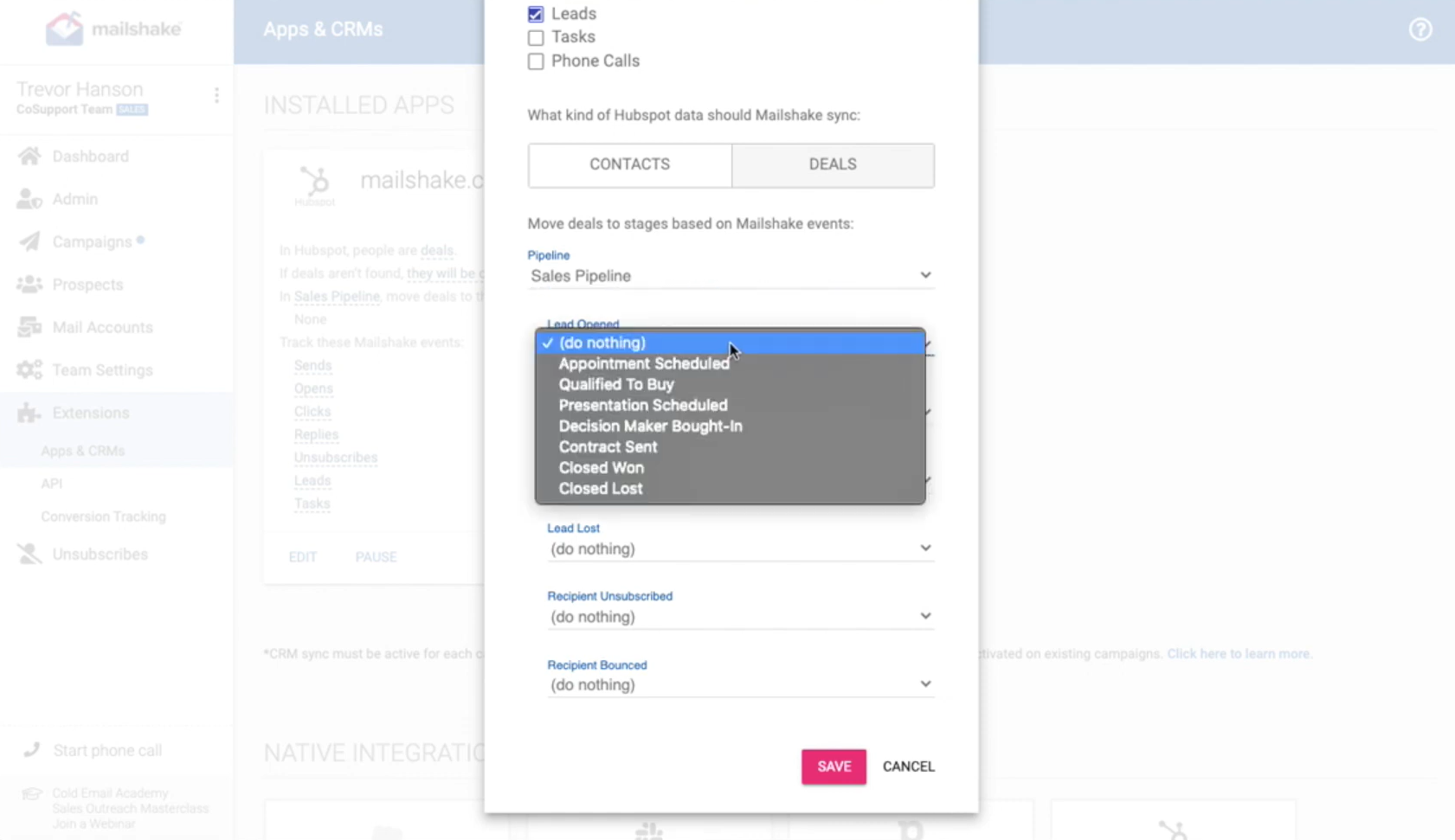Open Mail Accounts settings
Viewport: 1455px width, 840px height.
tap(101, 327)
